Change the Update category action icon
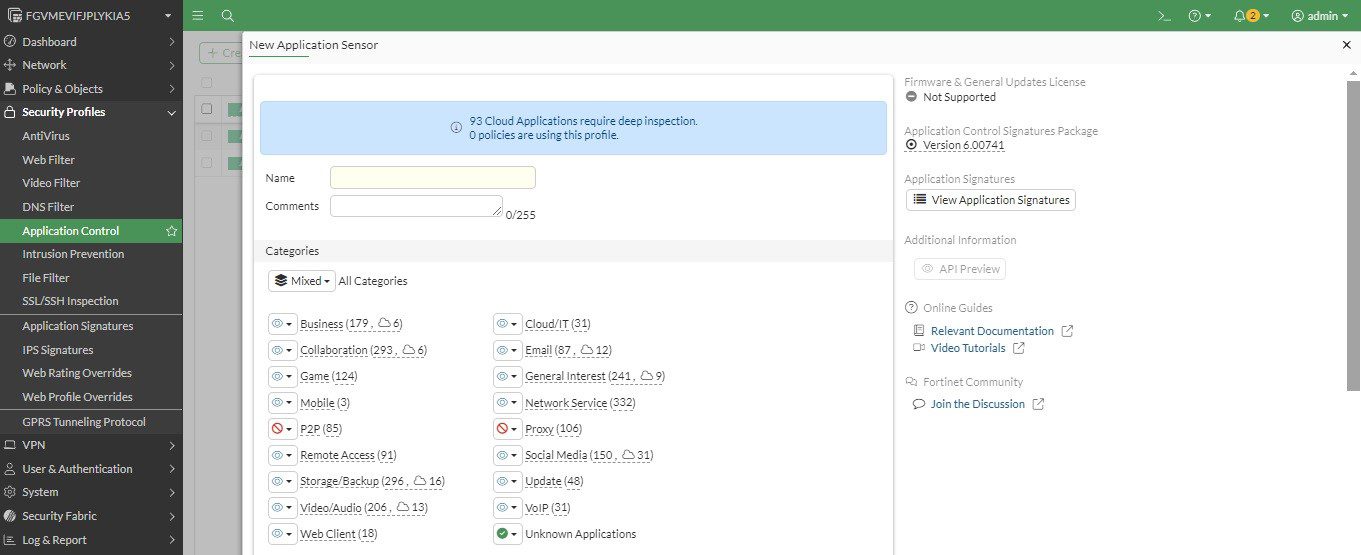The image size is (1361, 555). [x=507, y=481]
